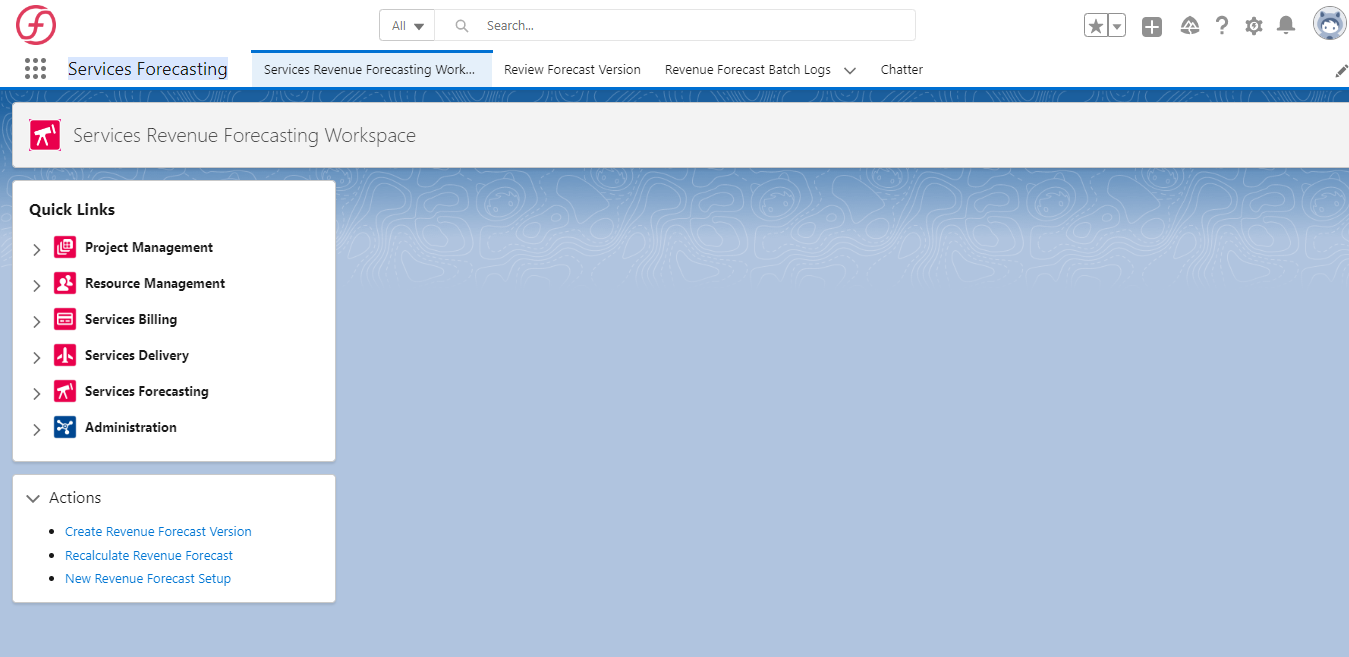Click into the global Search field
Screen dimensions: 1349x657
coord(690,26)
